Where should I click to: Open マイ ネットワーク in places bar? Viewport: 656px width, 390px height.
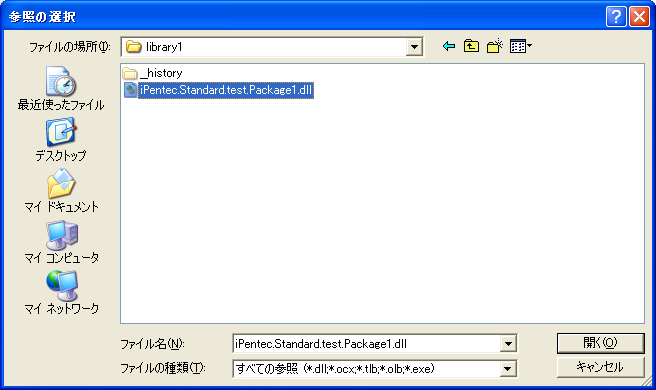click(x=62, y=293)
